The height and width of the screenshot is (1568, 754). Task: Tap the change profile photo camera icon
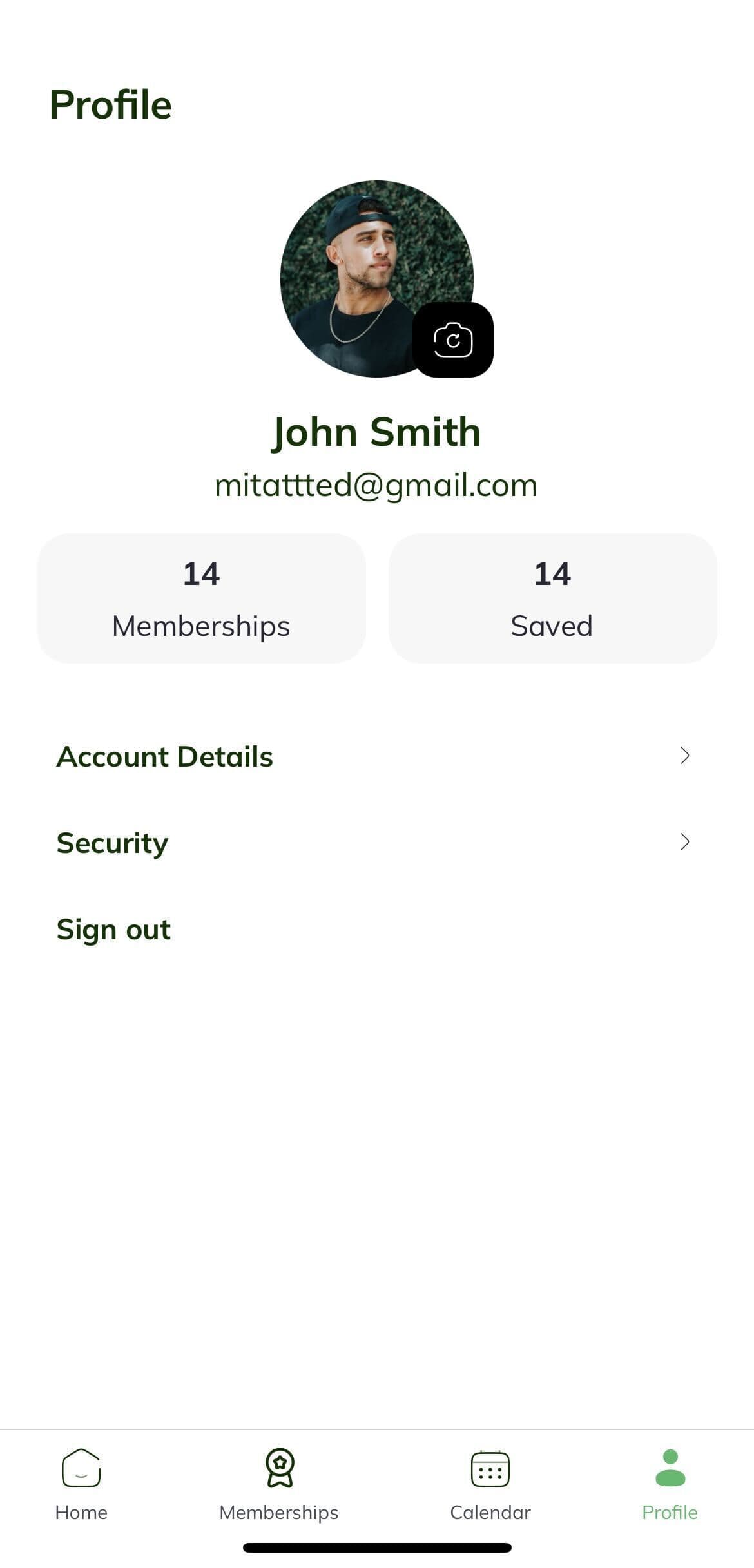[x=453, y=339]
